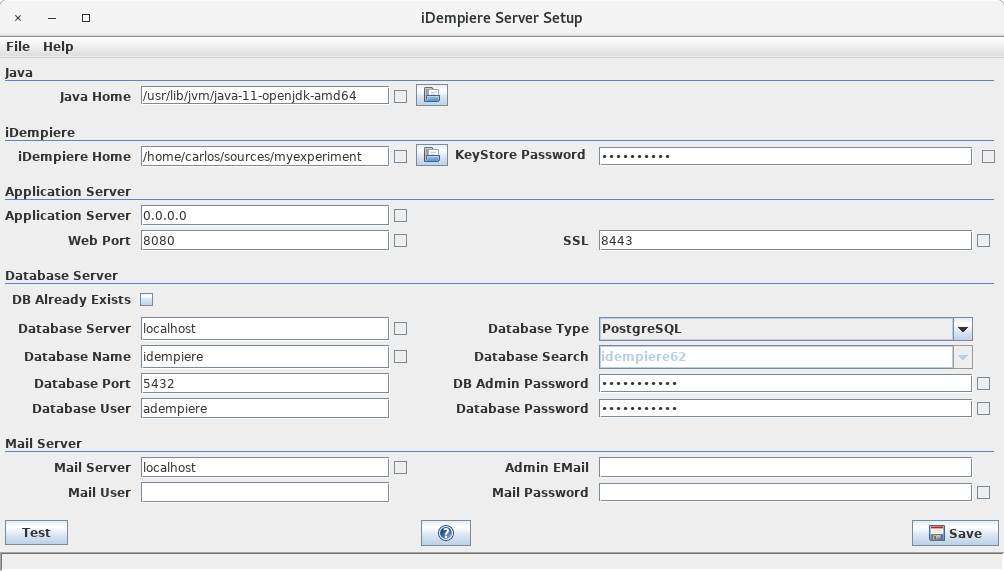Click the Mail Server status checkbox

400,468
